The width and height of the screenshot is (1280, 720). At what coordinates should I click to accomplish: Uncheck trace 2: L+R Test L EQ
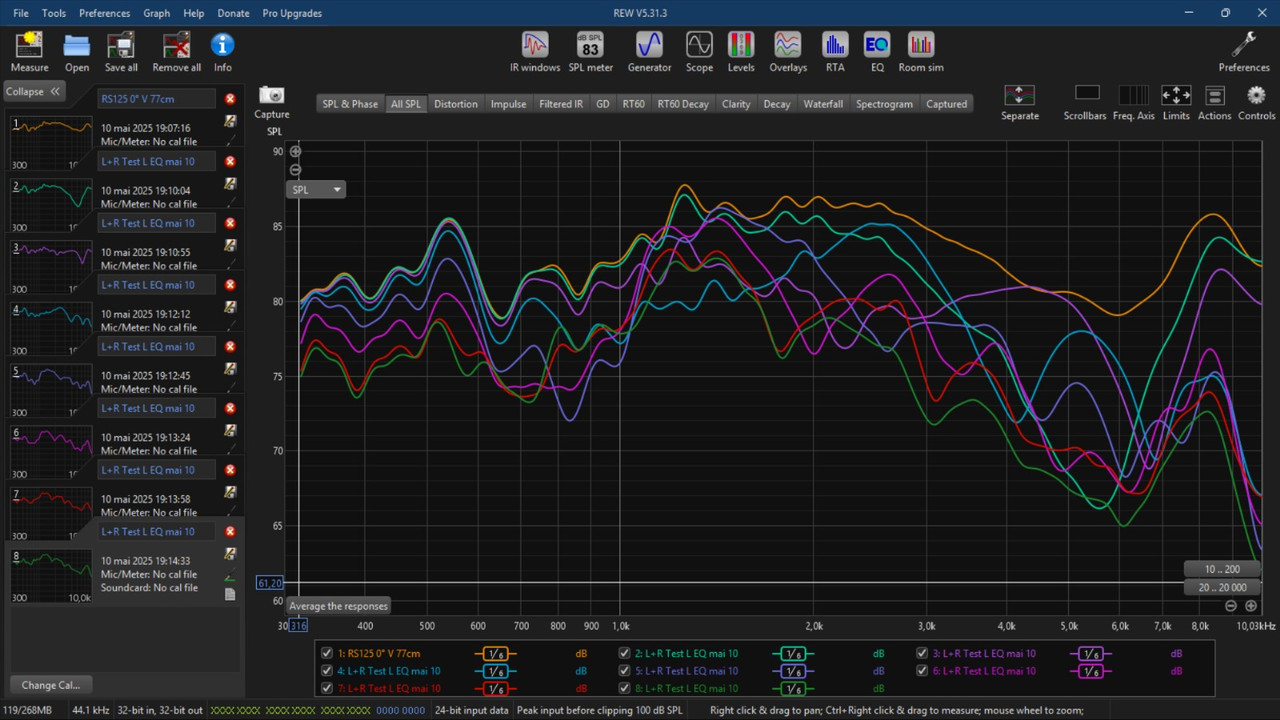[624, 653]
